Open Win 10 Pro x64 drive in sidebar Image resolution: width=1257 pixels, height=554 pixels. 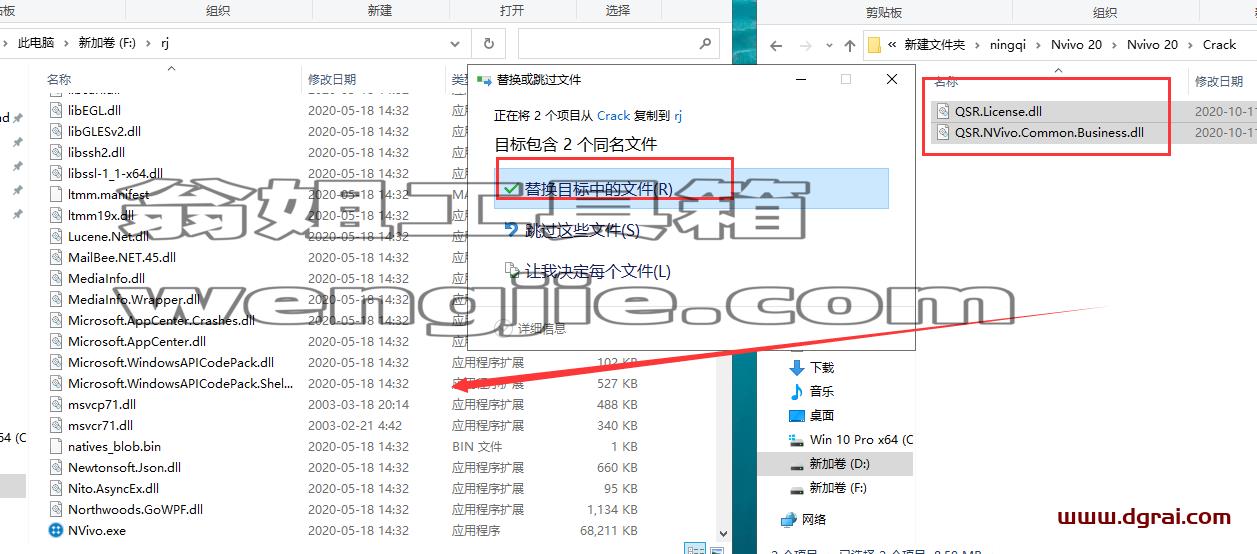(x=861, y=439)
